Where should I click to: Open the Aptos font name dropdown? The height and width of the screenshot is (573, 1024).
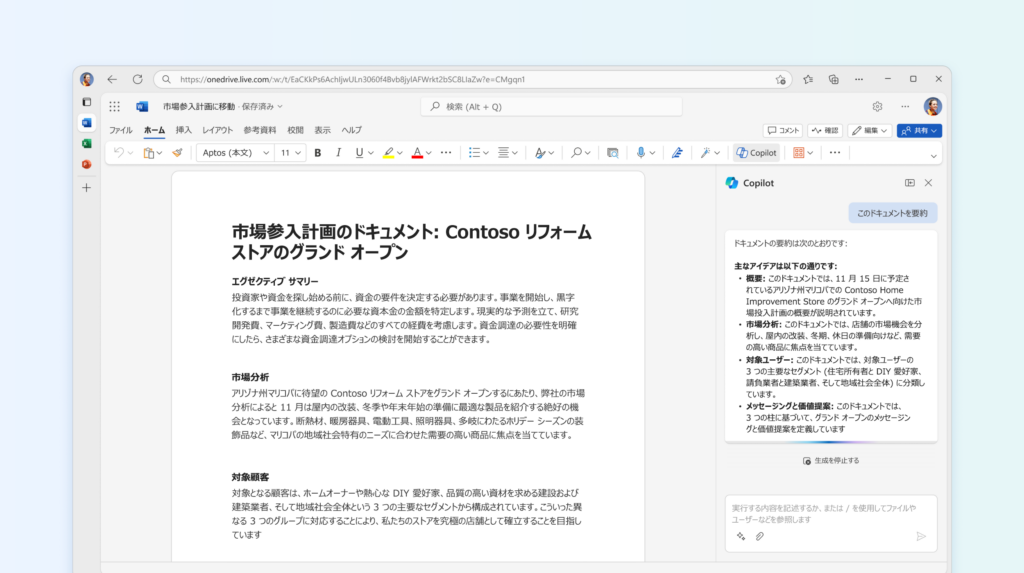[234, 153]
